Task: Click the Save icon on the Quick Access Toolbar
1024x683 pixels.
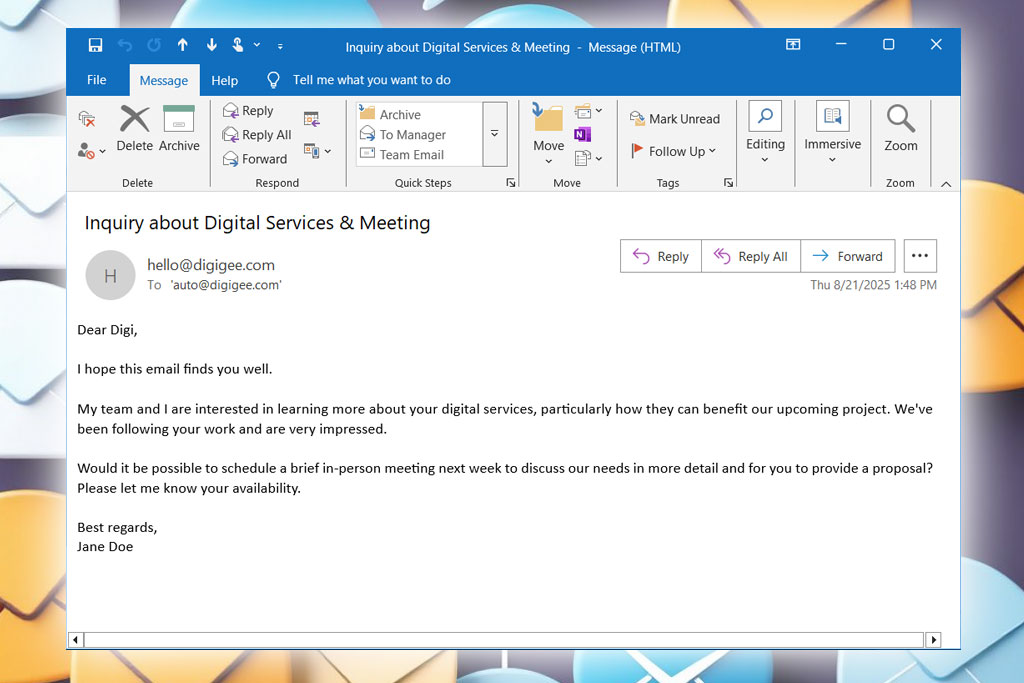Action: [95, 45]
